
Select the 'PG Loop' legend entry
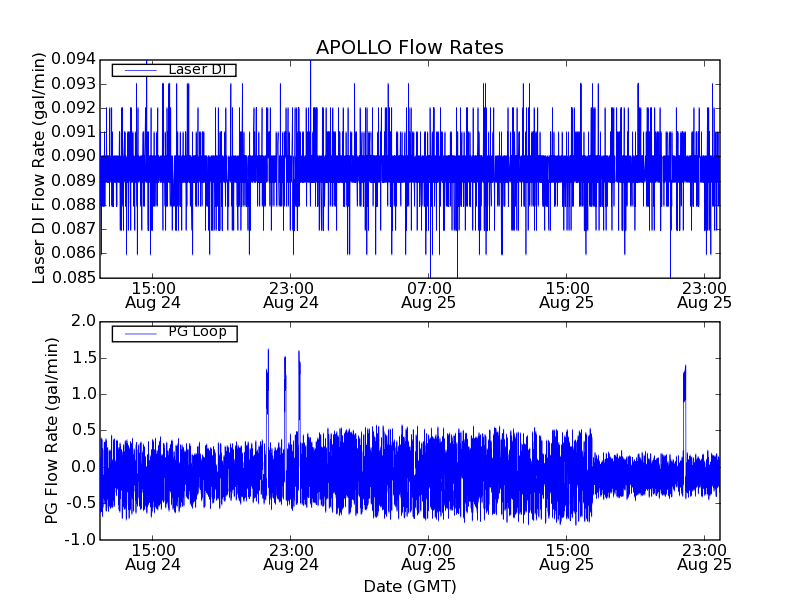point(174,332)
